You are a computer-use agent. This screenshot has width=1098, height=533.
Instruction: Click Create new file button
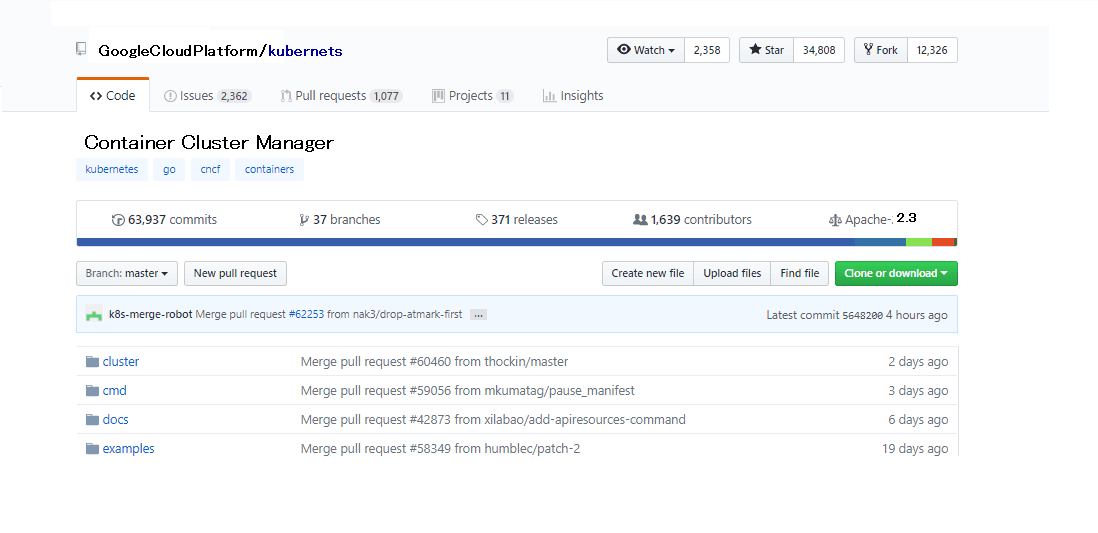coord(648,273)
